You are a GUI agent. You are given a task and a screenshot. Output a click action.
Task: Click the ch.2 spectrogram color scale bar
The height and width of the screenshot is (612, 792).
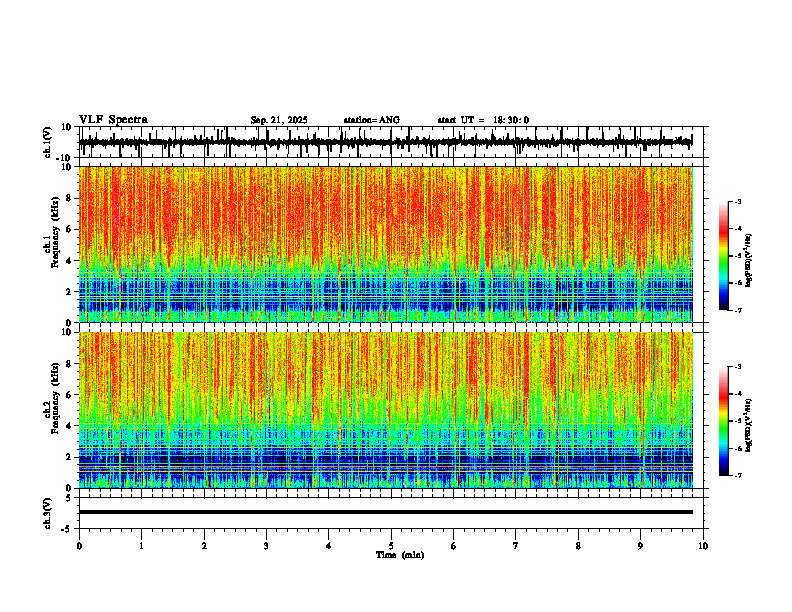coord(724,421)
